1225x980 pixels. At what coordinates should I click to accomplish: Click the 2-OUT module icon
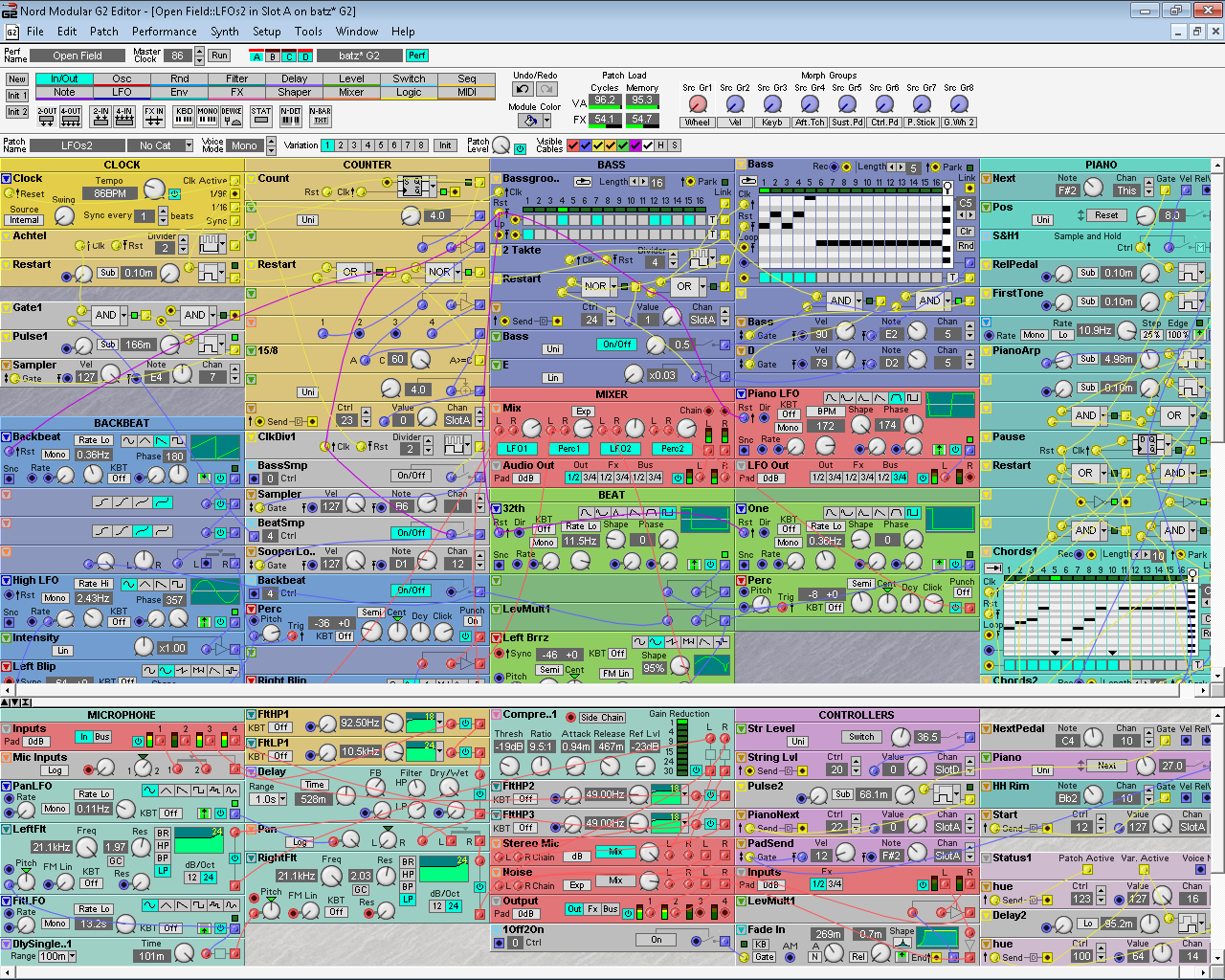click(x=47, y=116)
